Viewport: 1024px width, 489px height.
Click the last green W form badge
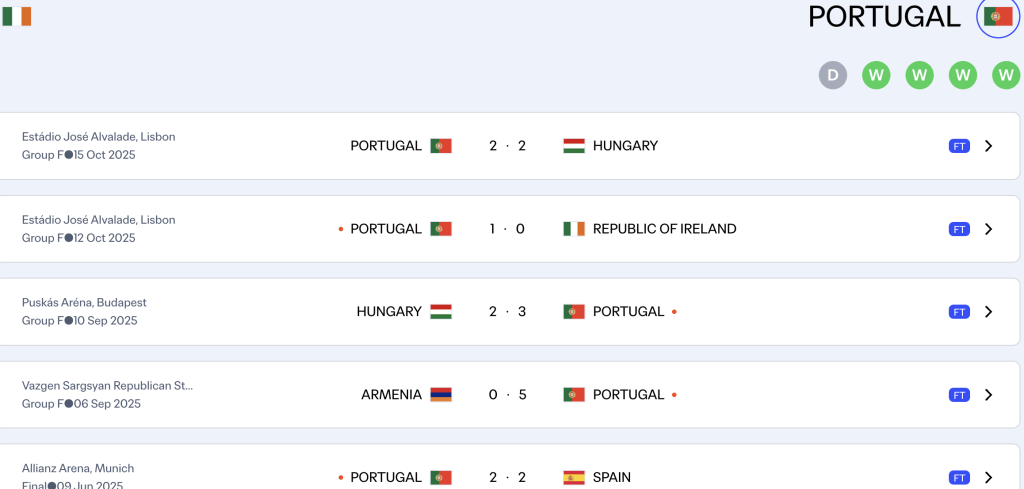coord(1006,75)
